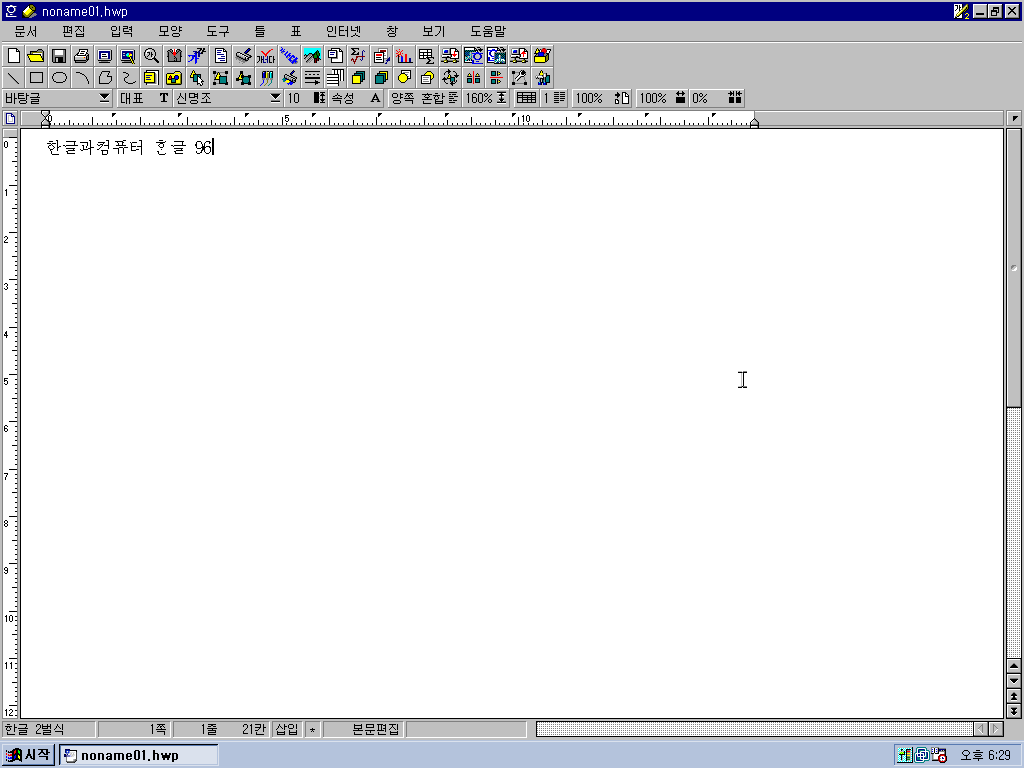Screen dimensions: 1024x768
Task: Click in the document text 한글과컴퓨터
Action: (95, 147)
